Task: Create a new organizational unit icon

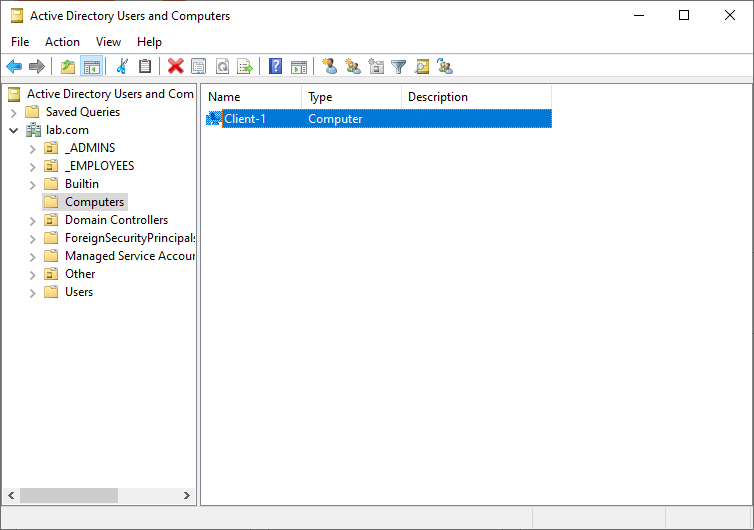Action: 376,66
